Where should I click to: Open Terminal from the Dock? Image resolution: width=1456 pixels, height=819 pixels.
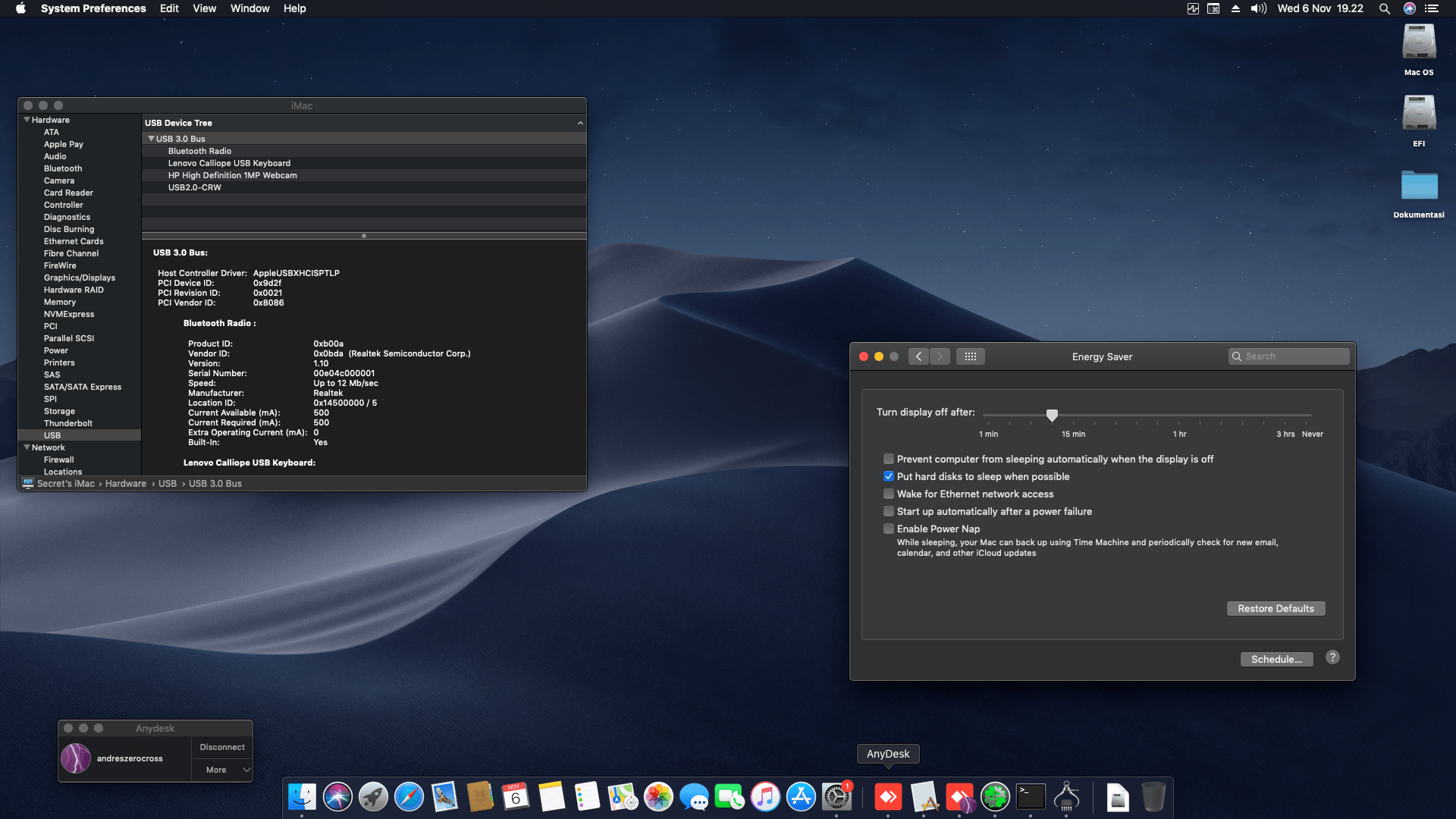click(x=1030, y=797)
